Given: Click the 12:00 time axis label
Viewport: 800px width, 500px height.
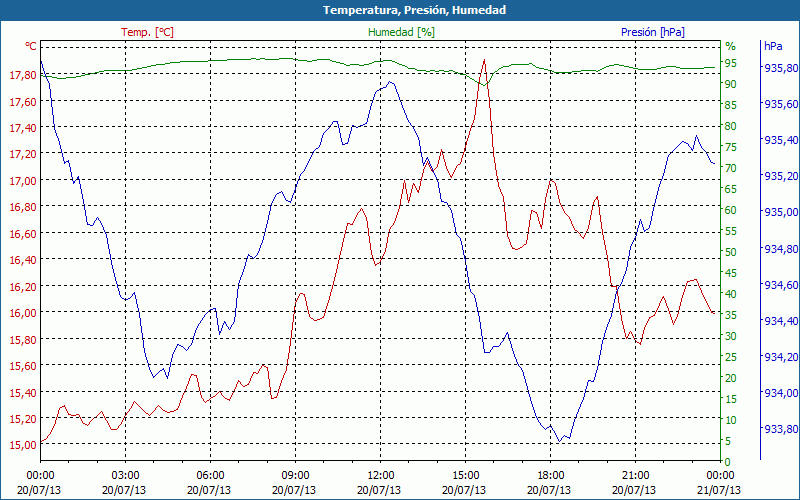Looking at the screenshot, I should click(381, 476).
